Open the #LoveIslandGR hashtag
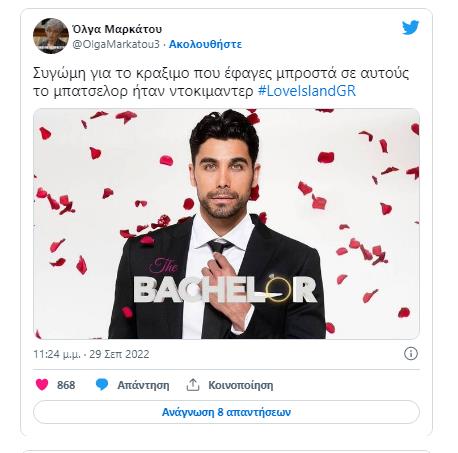The height and width of the screenshot is (453, 458). [307, 91]
